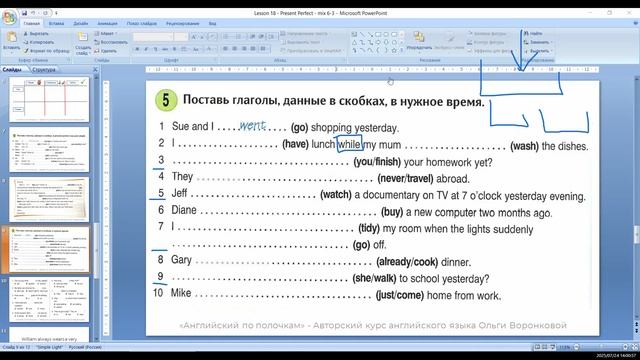Click the zoom slider in status bar
This screenshot has height=360, width=640.
pyautogui.click(x=600, y=347)
